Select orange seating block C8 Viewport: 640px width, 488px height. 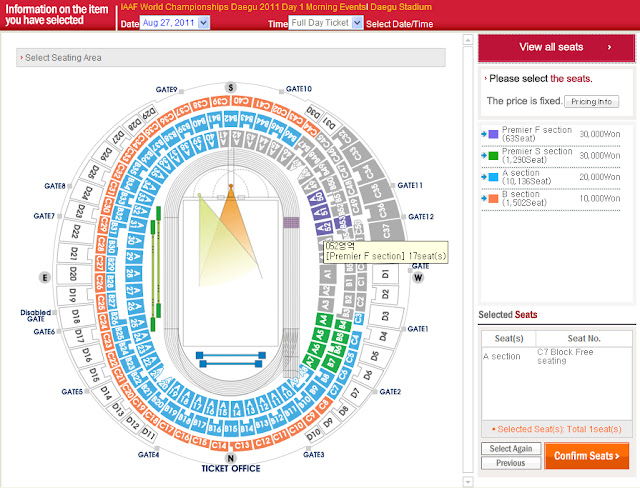click(x=323, y=405)
